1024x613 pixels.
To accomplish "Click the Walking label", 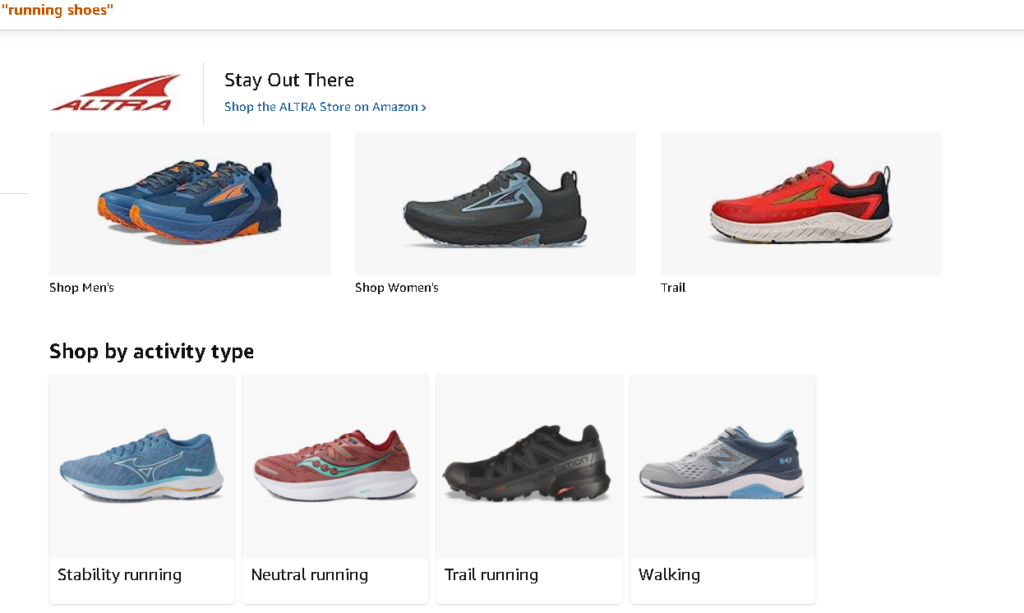I will coord(669,574).
